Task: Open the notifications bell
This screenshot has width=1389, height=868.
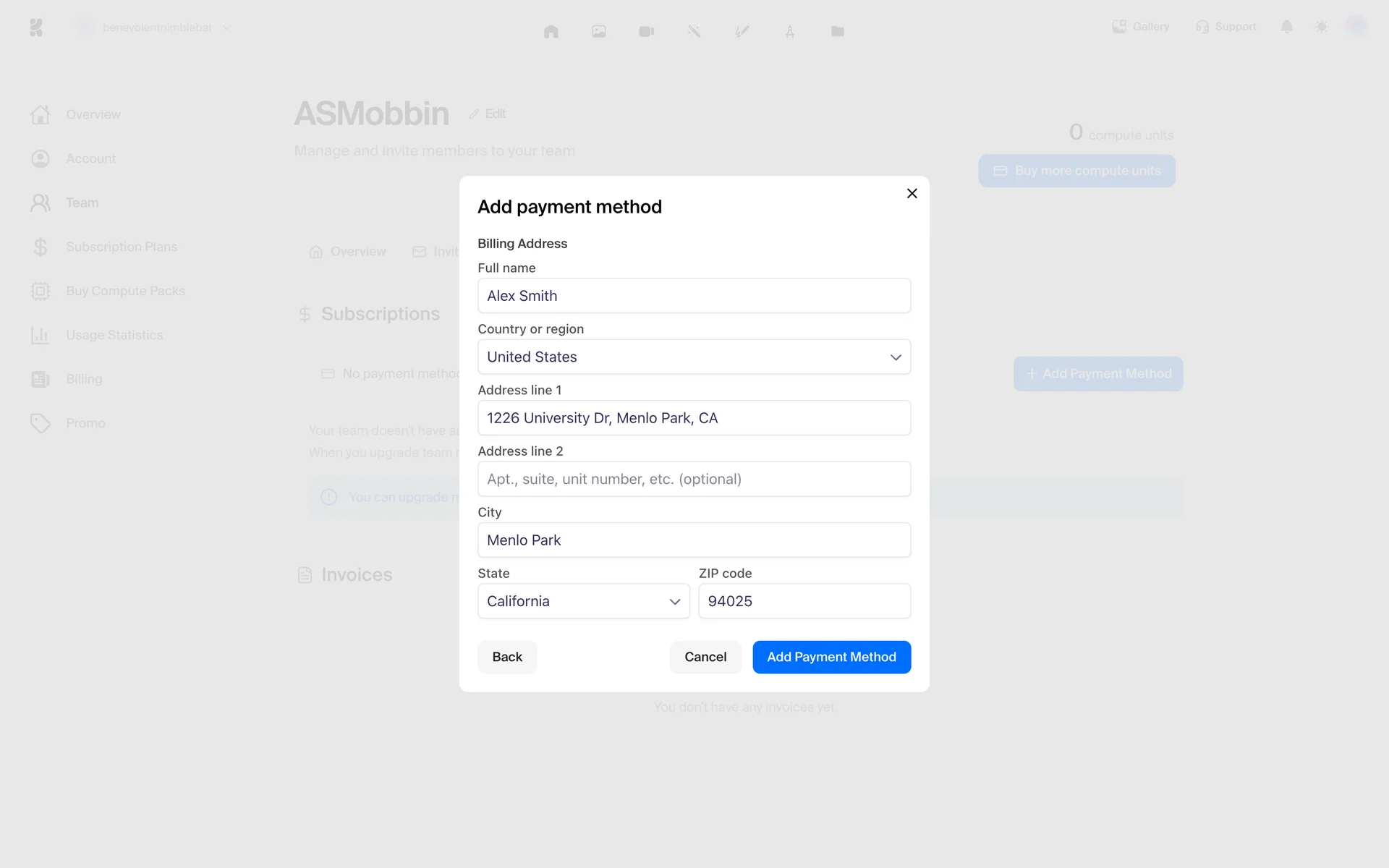Action: coord(1286,27)
